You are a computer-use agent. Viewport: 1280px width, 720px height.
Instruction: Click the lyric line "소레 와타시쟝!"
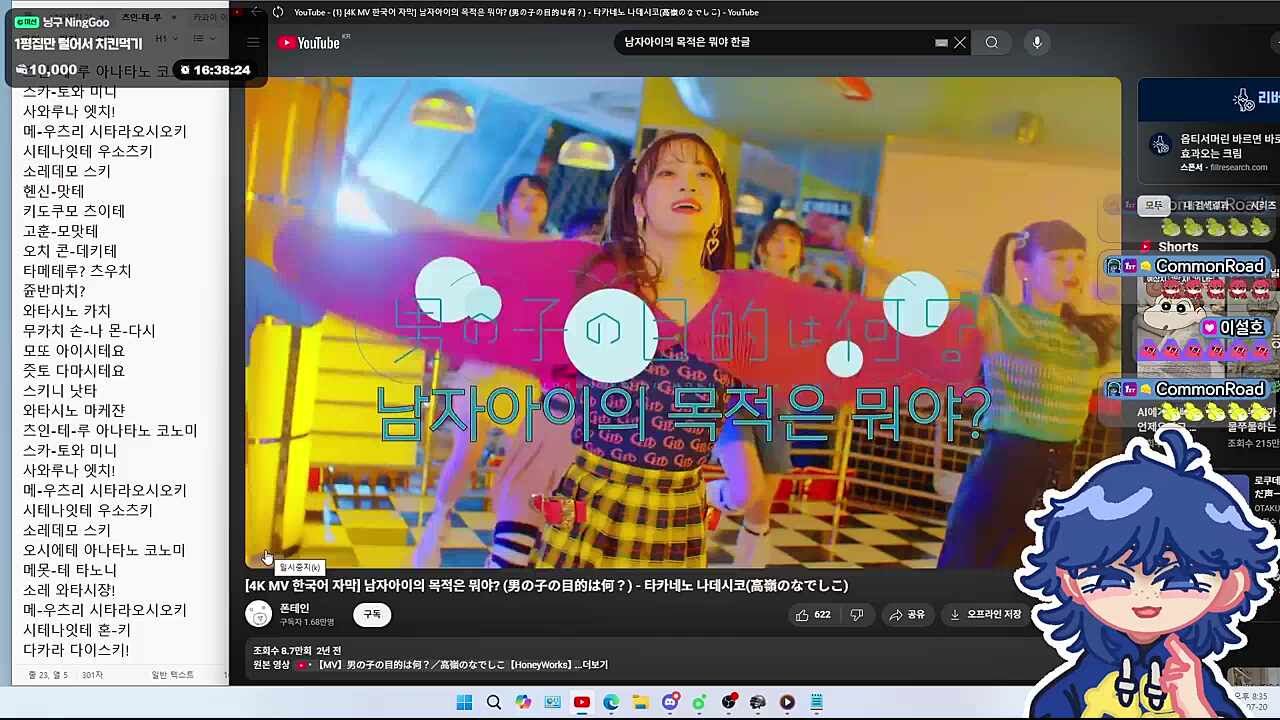(x=69, y=590)
